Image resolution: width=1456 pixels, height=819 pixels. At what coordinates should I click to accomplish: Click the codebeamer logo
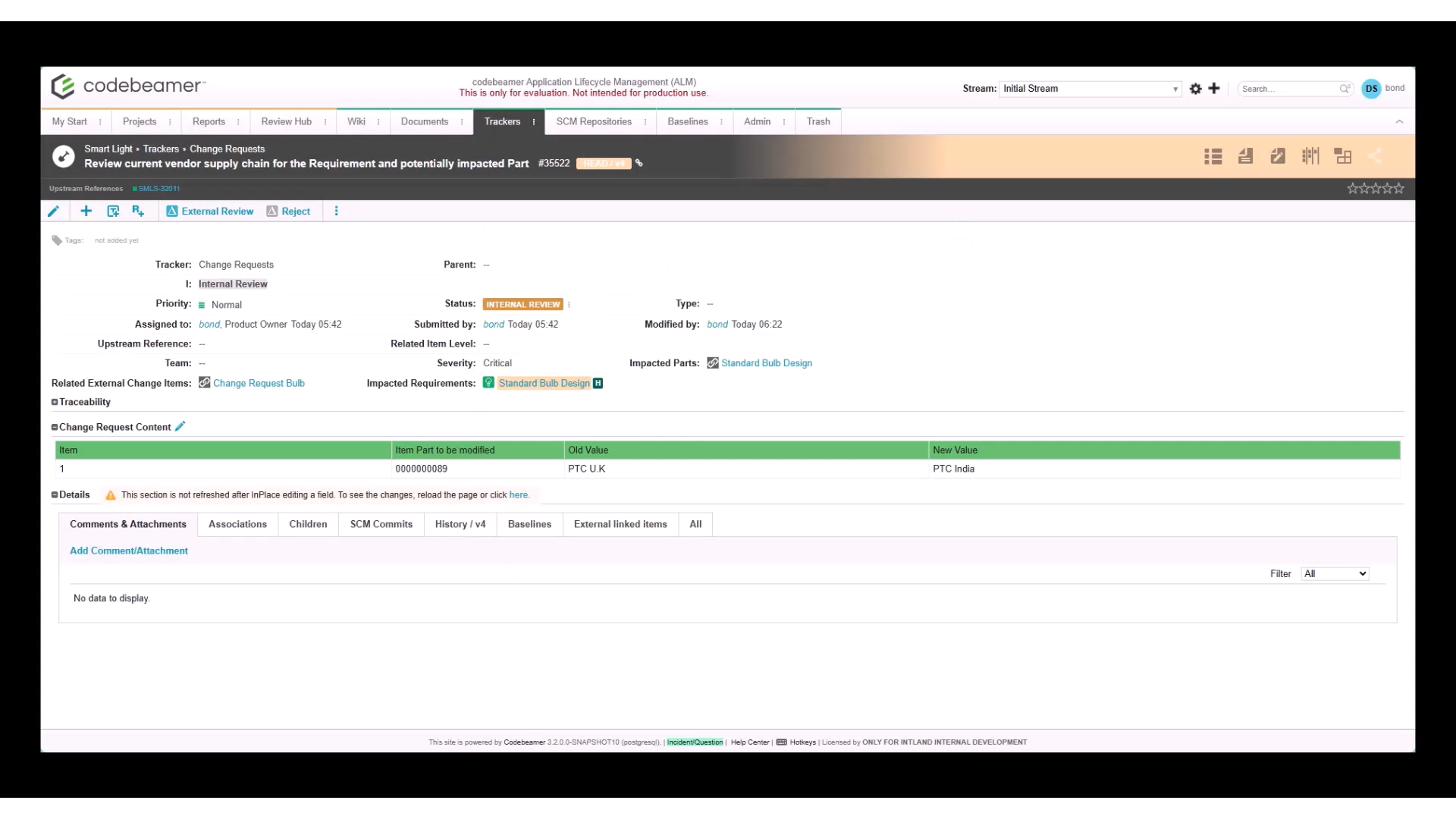[127, 86]
